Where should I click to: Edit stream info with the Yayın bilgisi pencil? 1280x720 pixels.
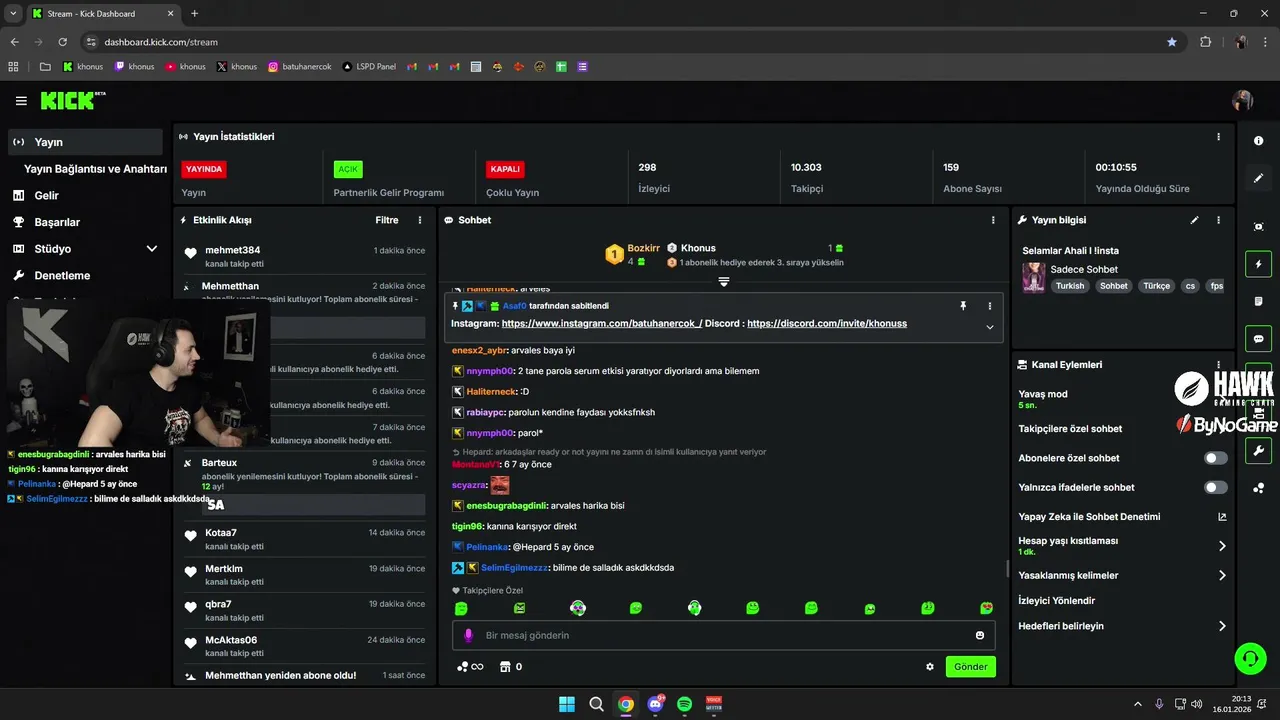point(1194,220)
